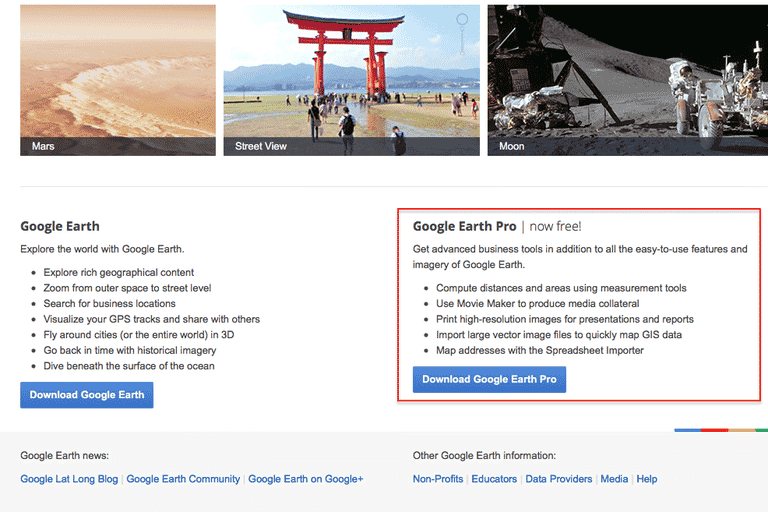
Task: Open the Moon thumbnail
Action: (x=627, y=80)
